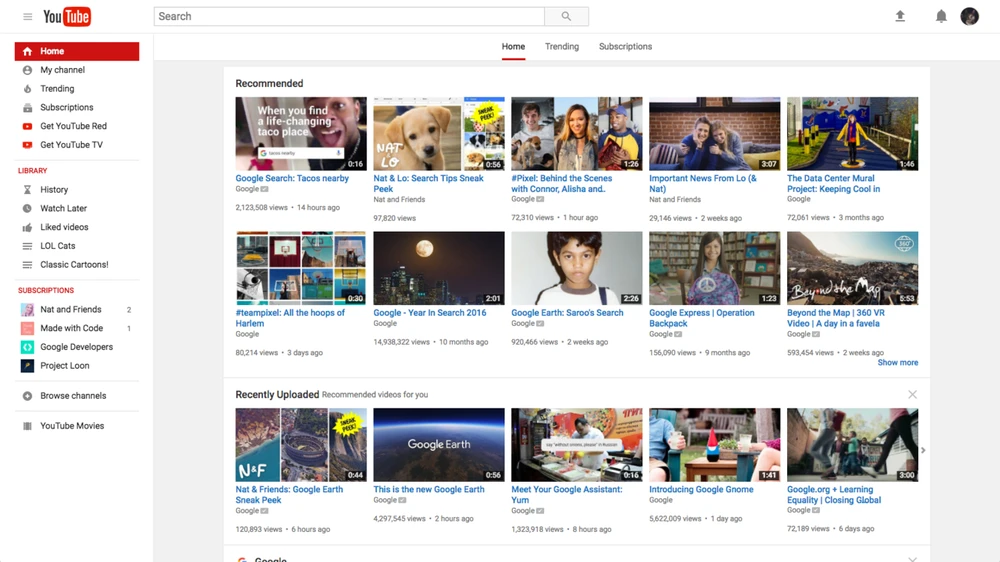Click into the Search input field
Viewport: 1000px width, 562px height.
coord(348,17)
